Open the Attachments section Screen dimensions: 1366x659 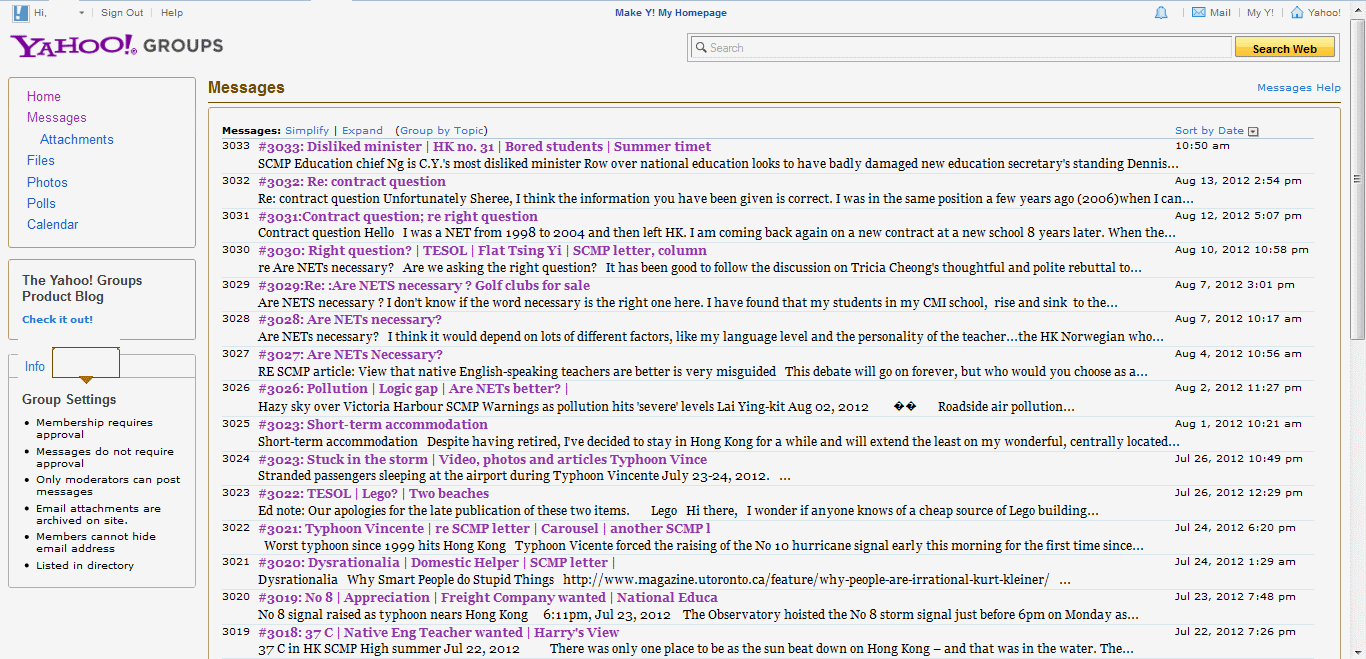76,139
